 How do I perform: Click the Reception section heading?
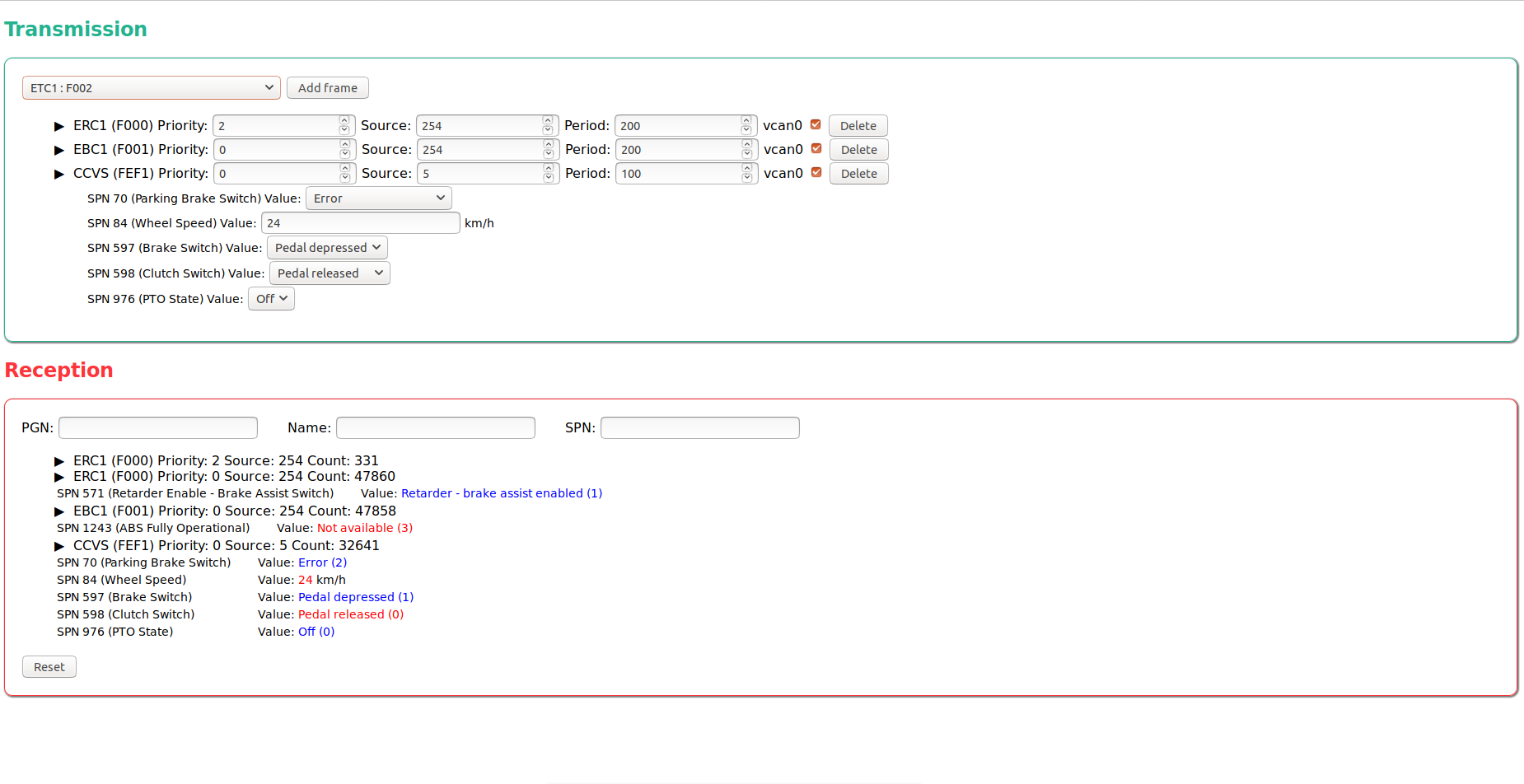[59, 370]
